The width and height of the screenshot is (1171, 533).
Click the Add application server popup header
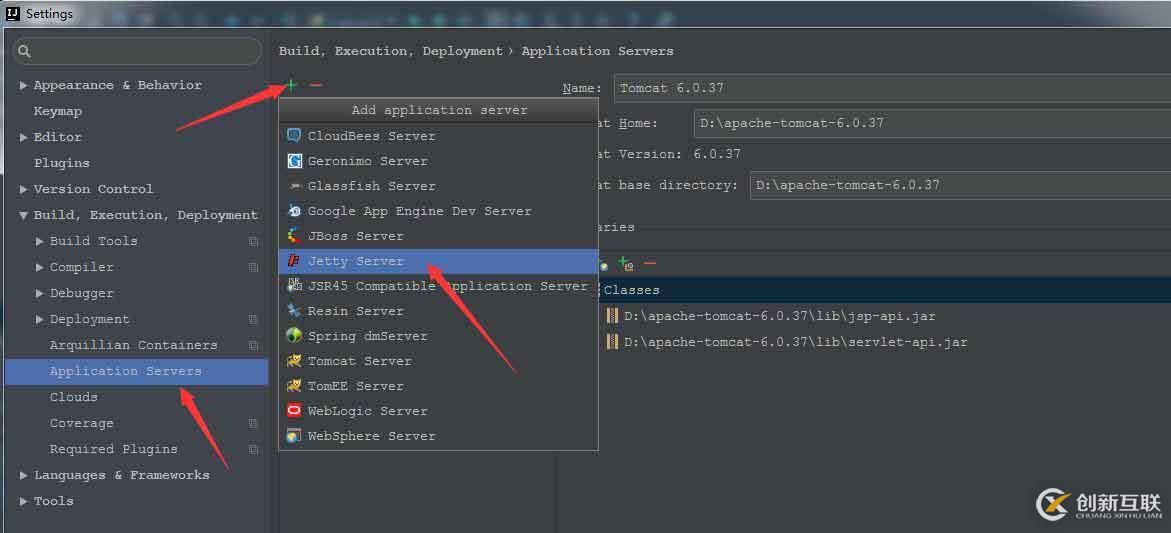click(439, 110)
